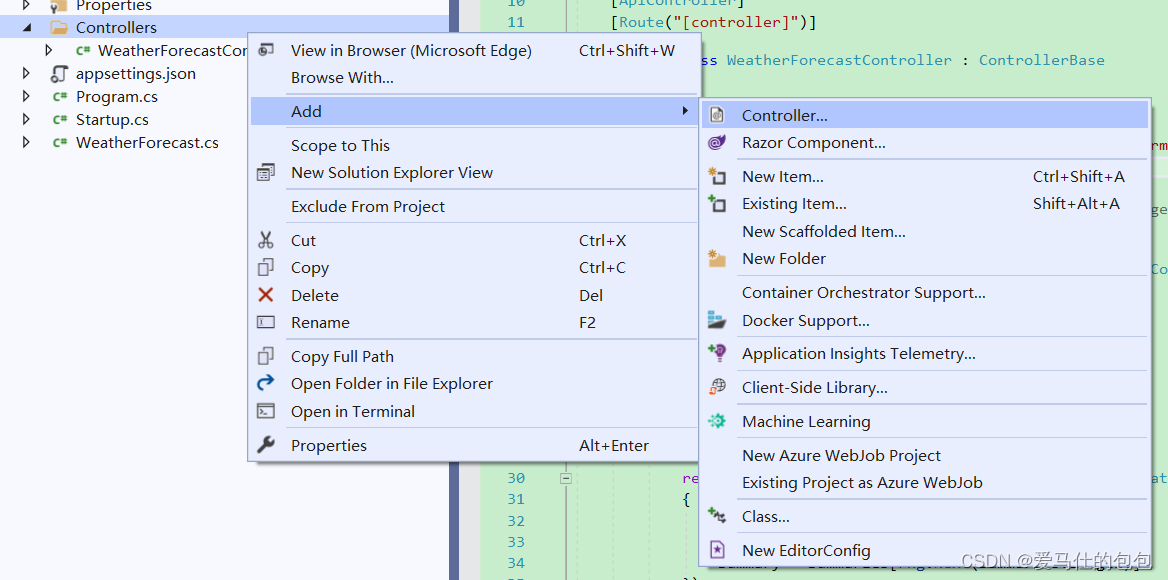Select Exclude From Project
The width and height of the screenshot is (1168, 580).
coord(350,207)
